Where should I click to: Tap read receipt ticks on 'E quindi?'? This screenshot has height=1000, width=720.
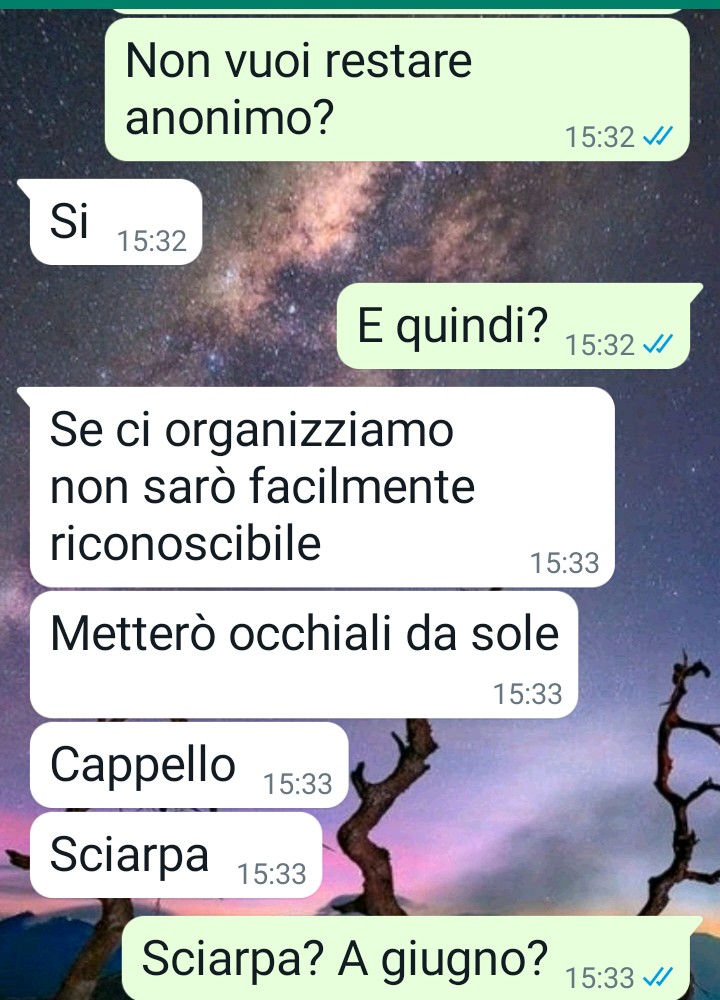point(658,345)
